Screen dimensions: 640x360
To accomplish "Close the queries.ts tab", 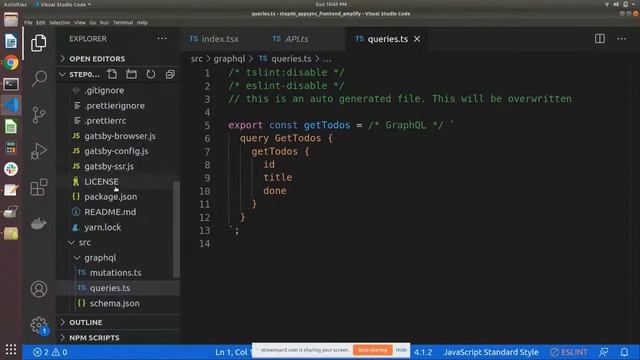I will click(x=417, y=39).
